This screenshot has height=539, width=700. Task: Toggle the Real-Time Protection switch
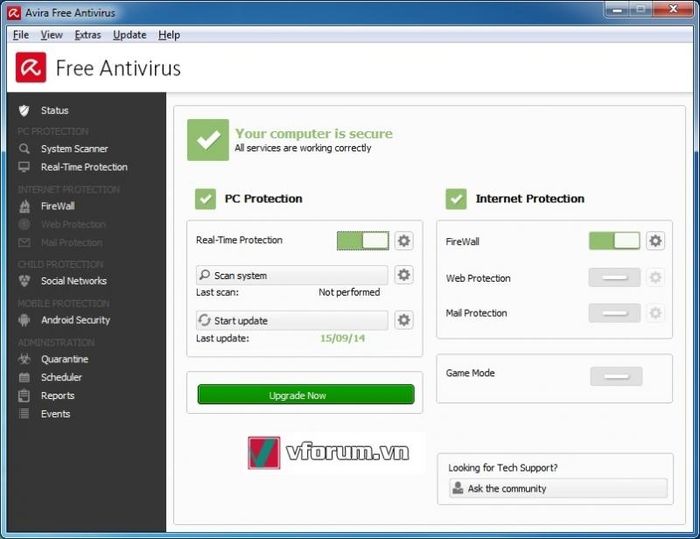pyautogui.click(x=362, y=241)
